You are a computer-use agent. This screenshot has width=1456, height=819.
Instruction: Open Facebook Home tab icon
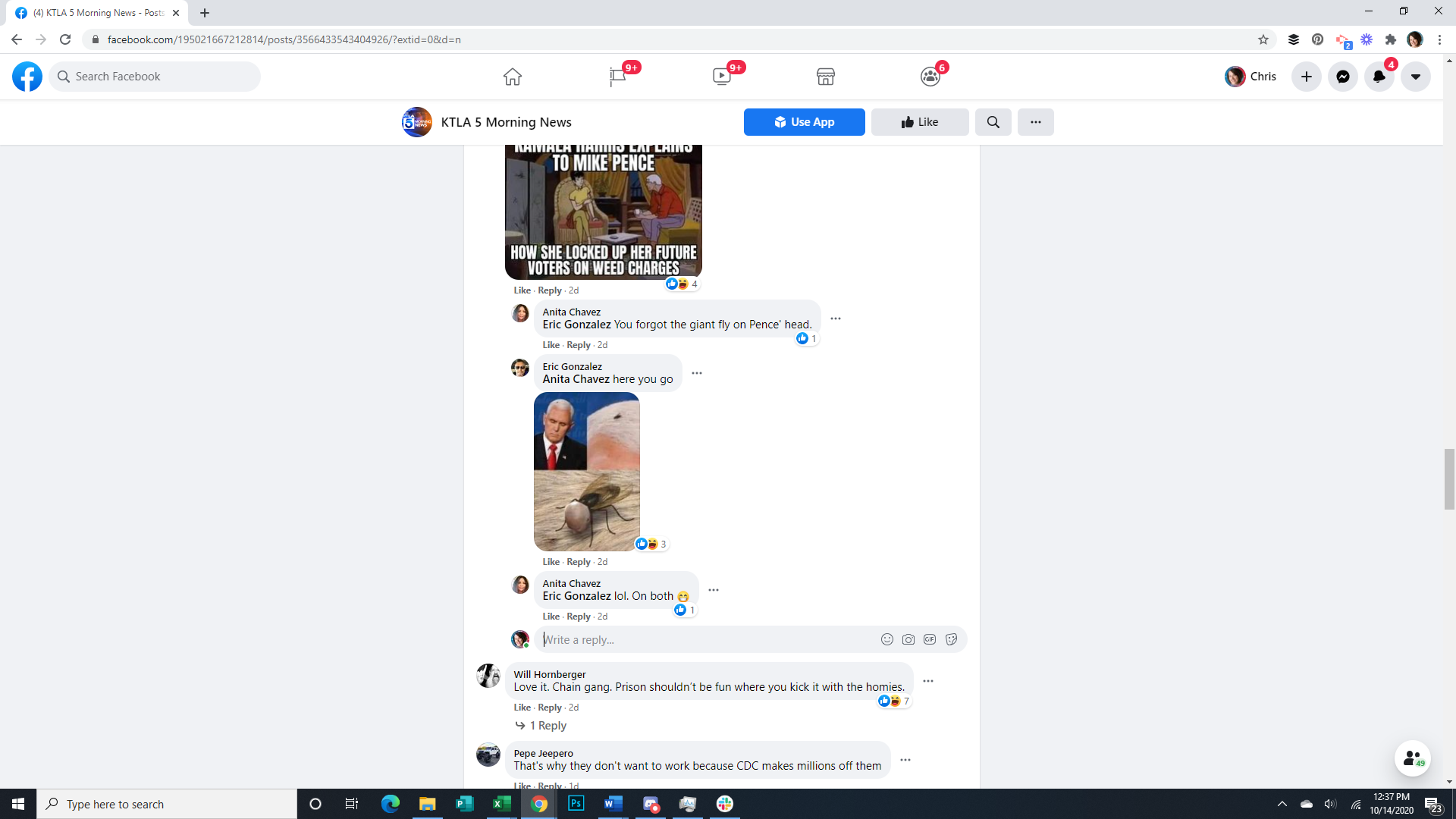513,77
